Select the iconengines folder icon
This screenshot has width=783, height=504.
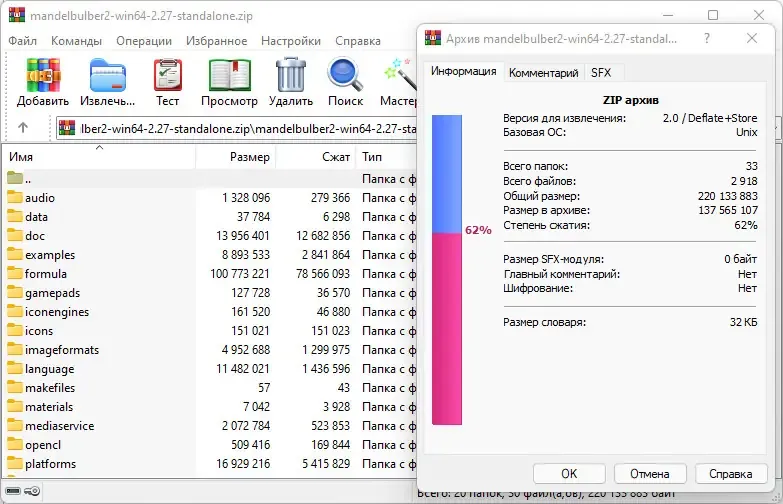tap(15, 311)
